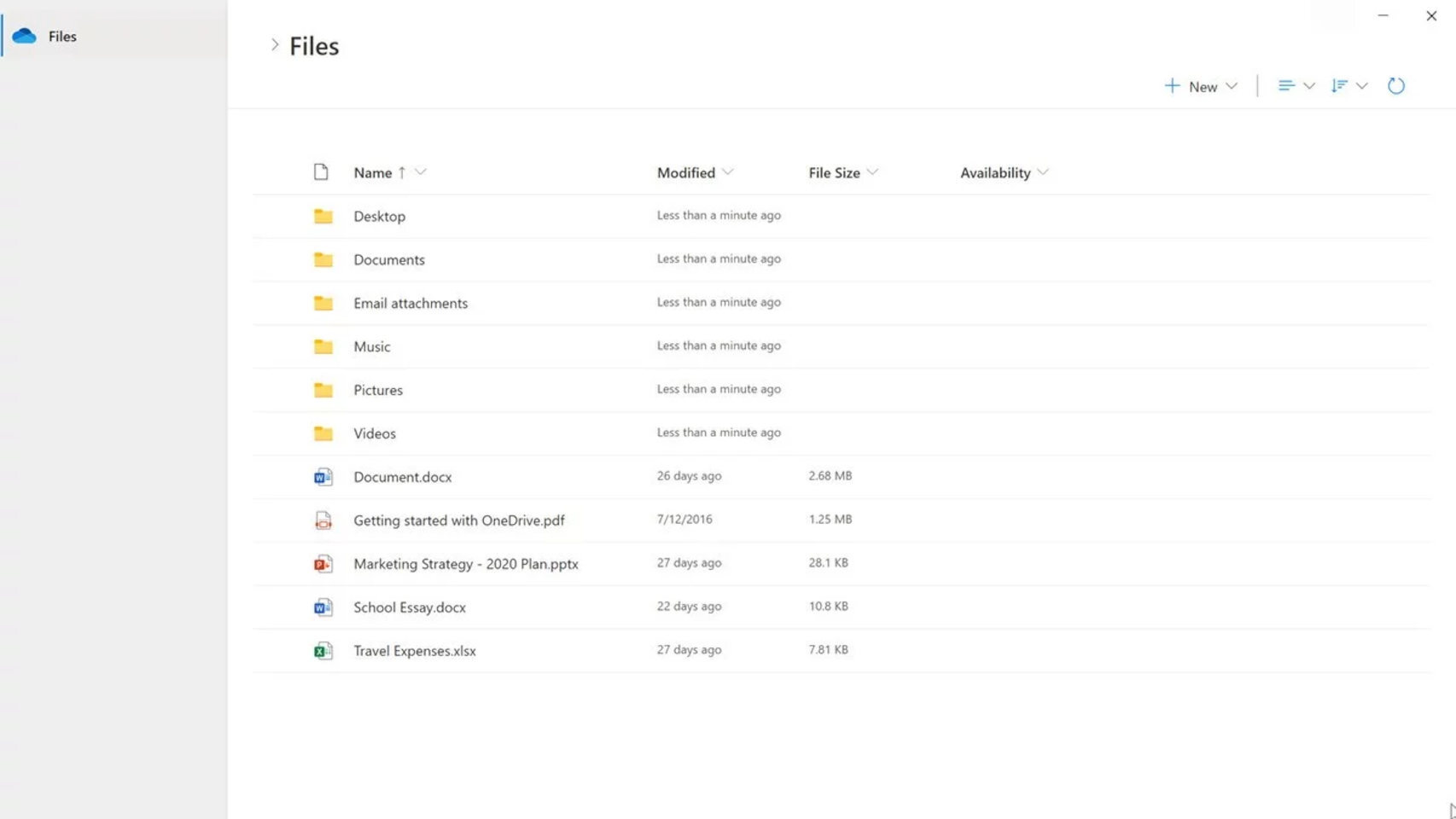1456x819 pixels.
Task: Click the OneDrive cloud icon in the sidebar
Action: pos(25,36)
